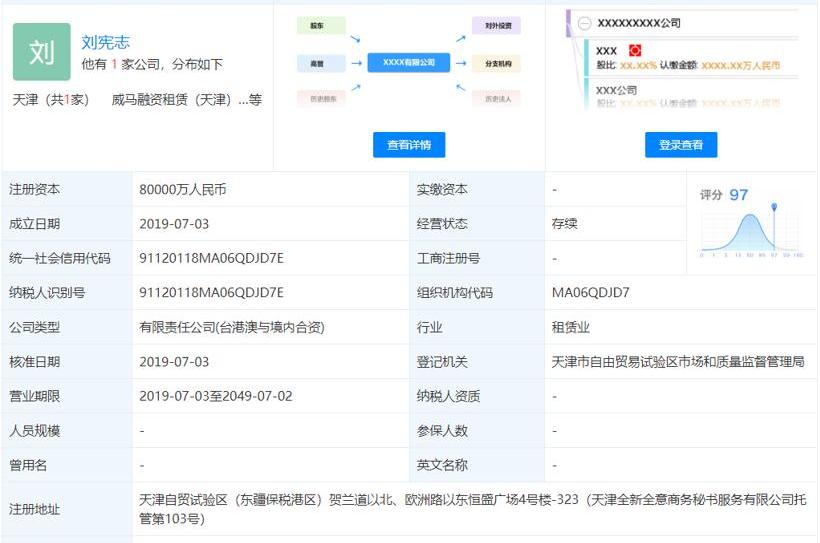Viewport: 820px width, 543px height.
Task: Click the red company count "1" next to 他有
Action: (114, 64)
